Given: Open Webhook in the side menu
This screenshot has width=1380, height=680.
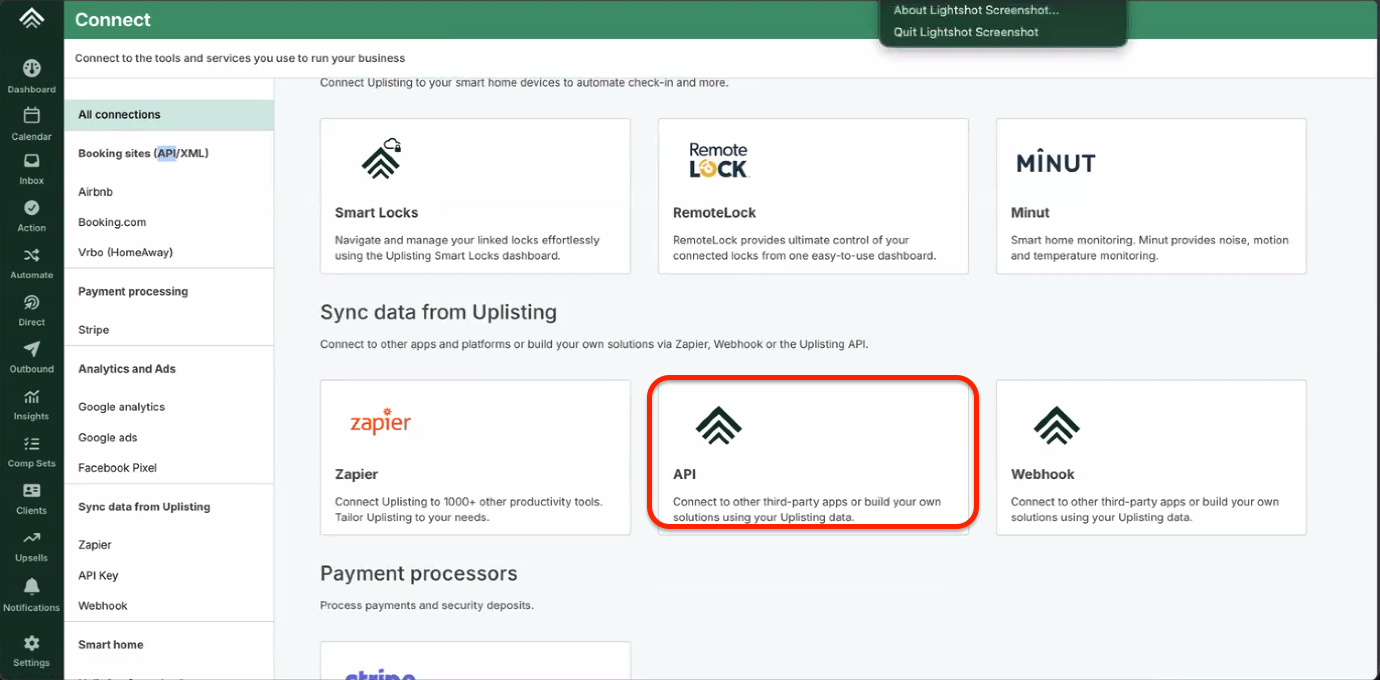Looking at the screenshot, I should click(103, 606).
